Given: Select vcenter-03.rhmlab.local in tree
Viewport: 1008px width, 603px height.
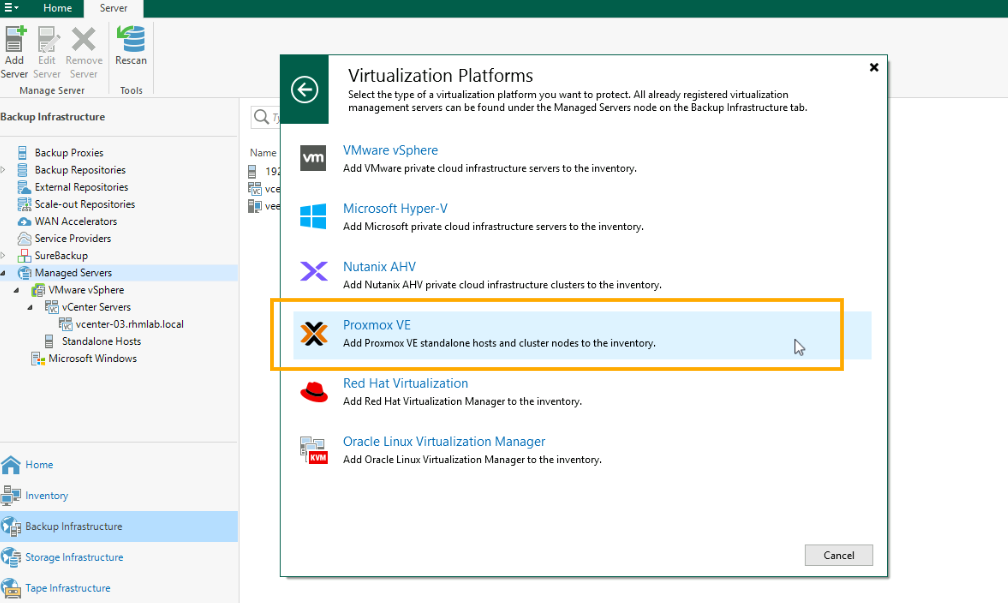Looking at the screenshot, I should click(129, 324).
